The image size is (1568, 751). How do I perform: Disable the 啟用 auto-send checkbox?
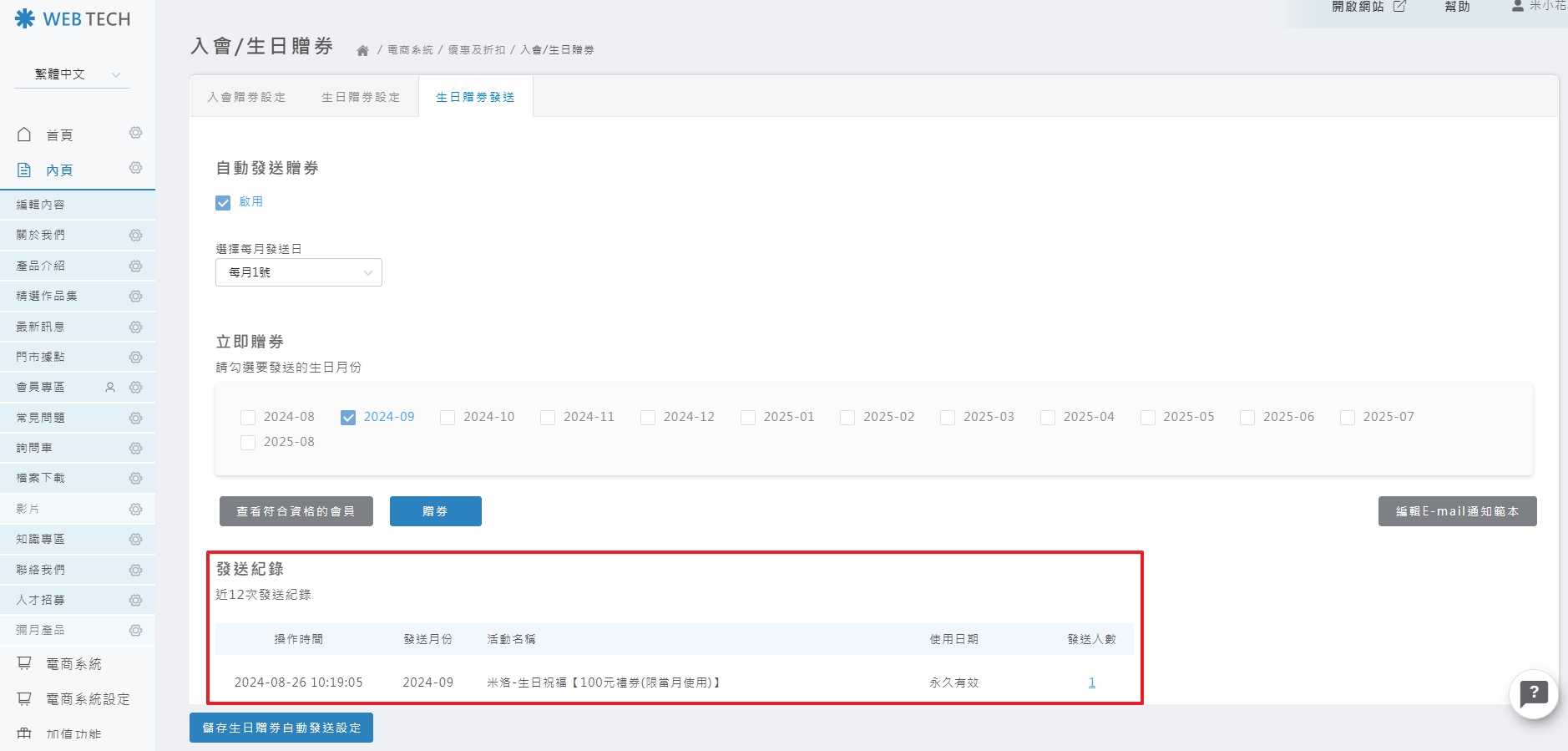(223, 202)
